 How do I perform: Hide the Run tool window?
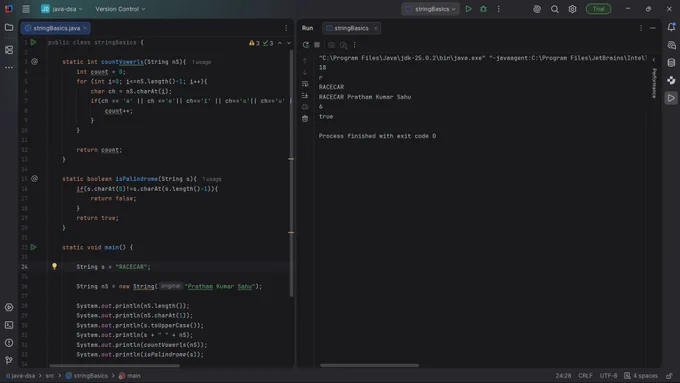(653, 28)
